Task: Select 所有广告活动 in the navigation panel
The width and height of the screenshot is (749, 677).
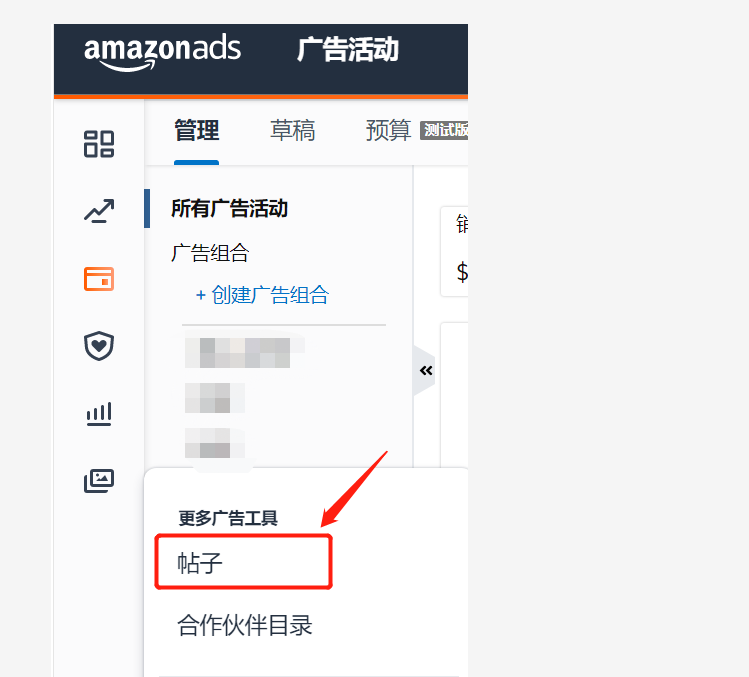Action: point(229,208)
